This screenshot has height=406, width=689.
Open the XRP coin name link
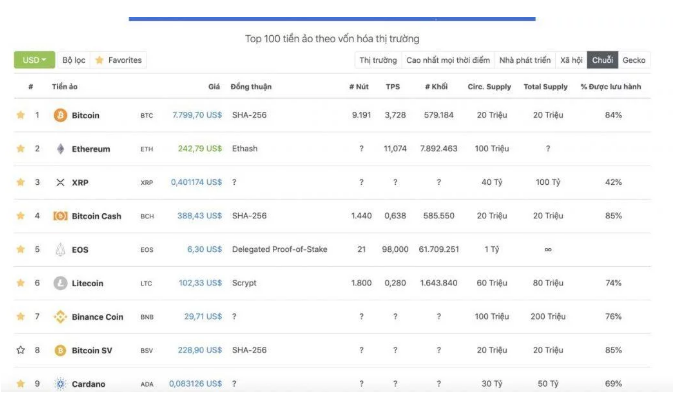tap(80, 182)
